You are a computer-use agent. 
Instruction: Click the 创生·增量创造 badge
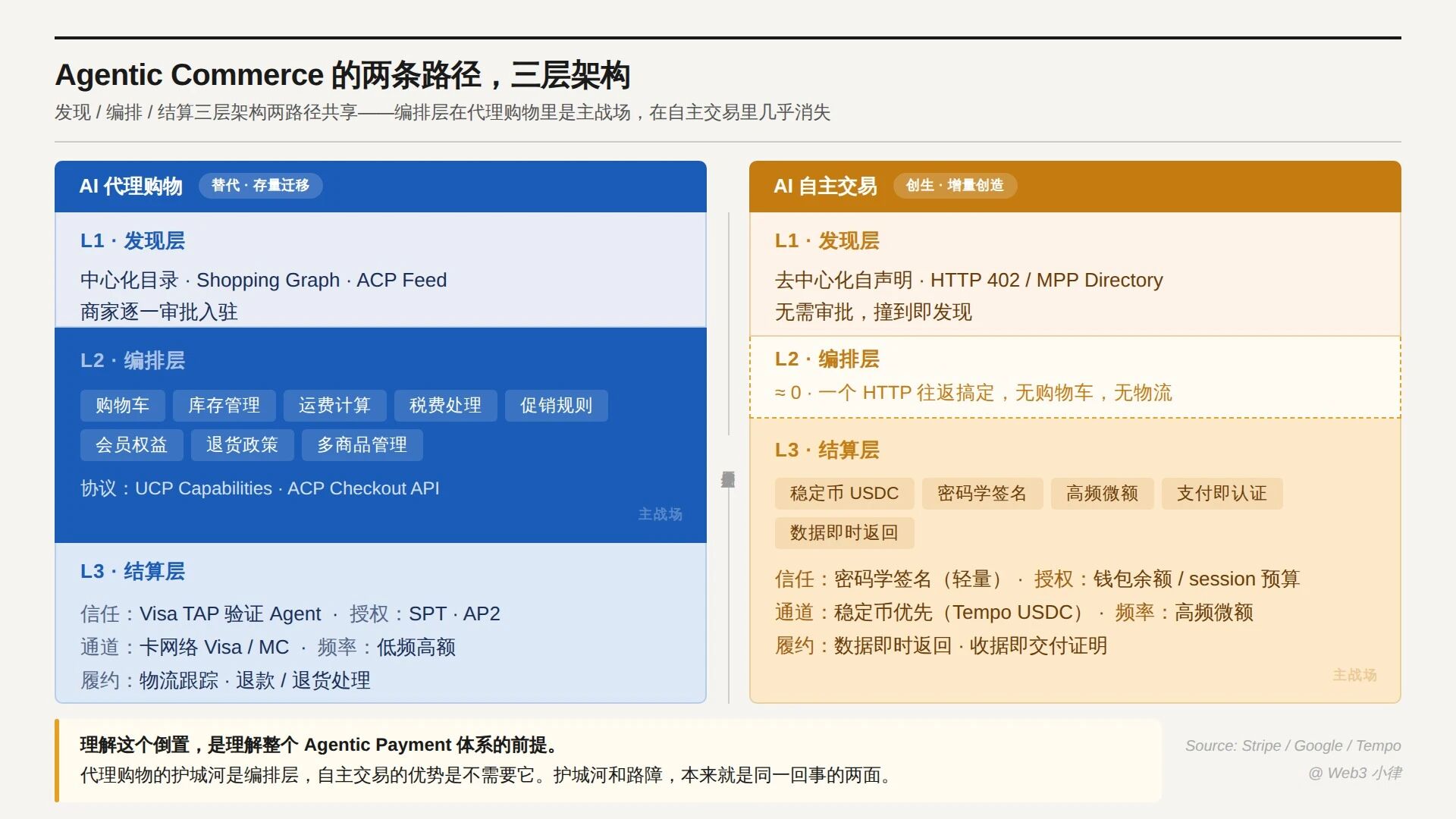[955, 186]
